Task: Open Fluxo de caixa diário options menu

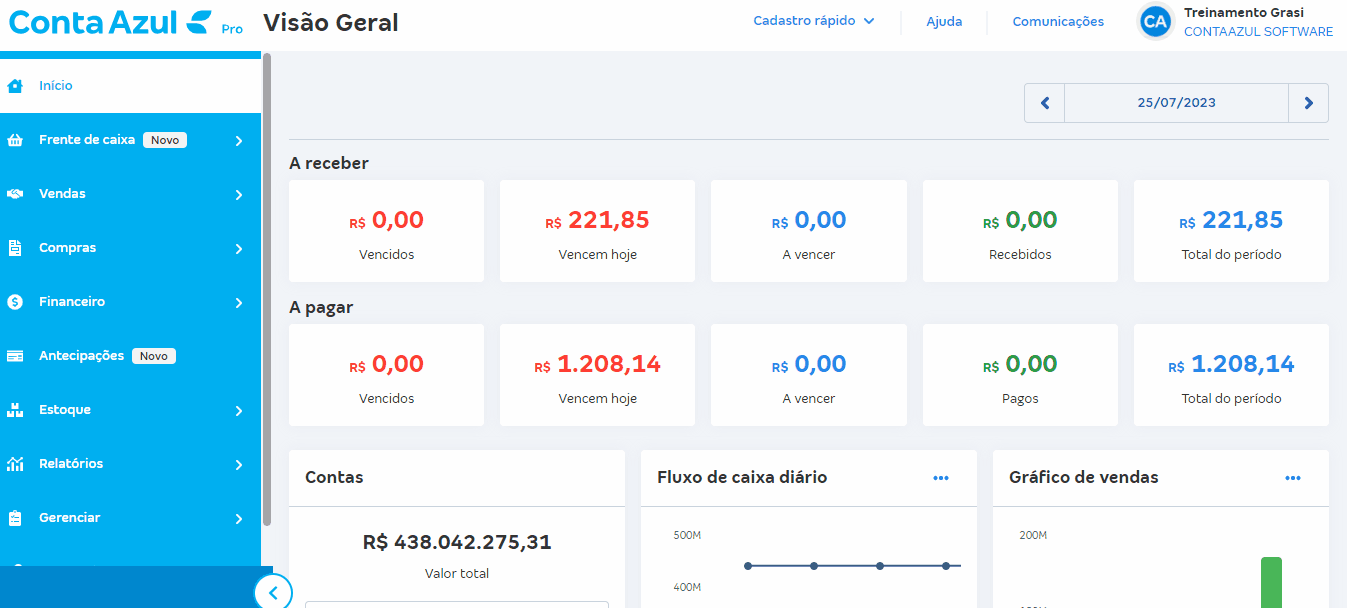Action: point(941,478)
